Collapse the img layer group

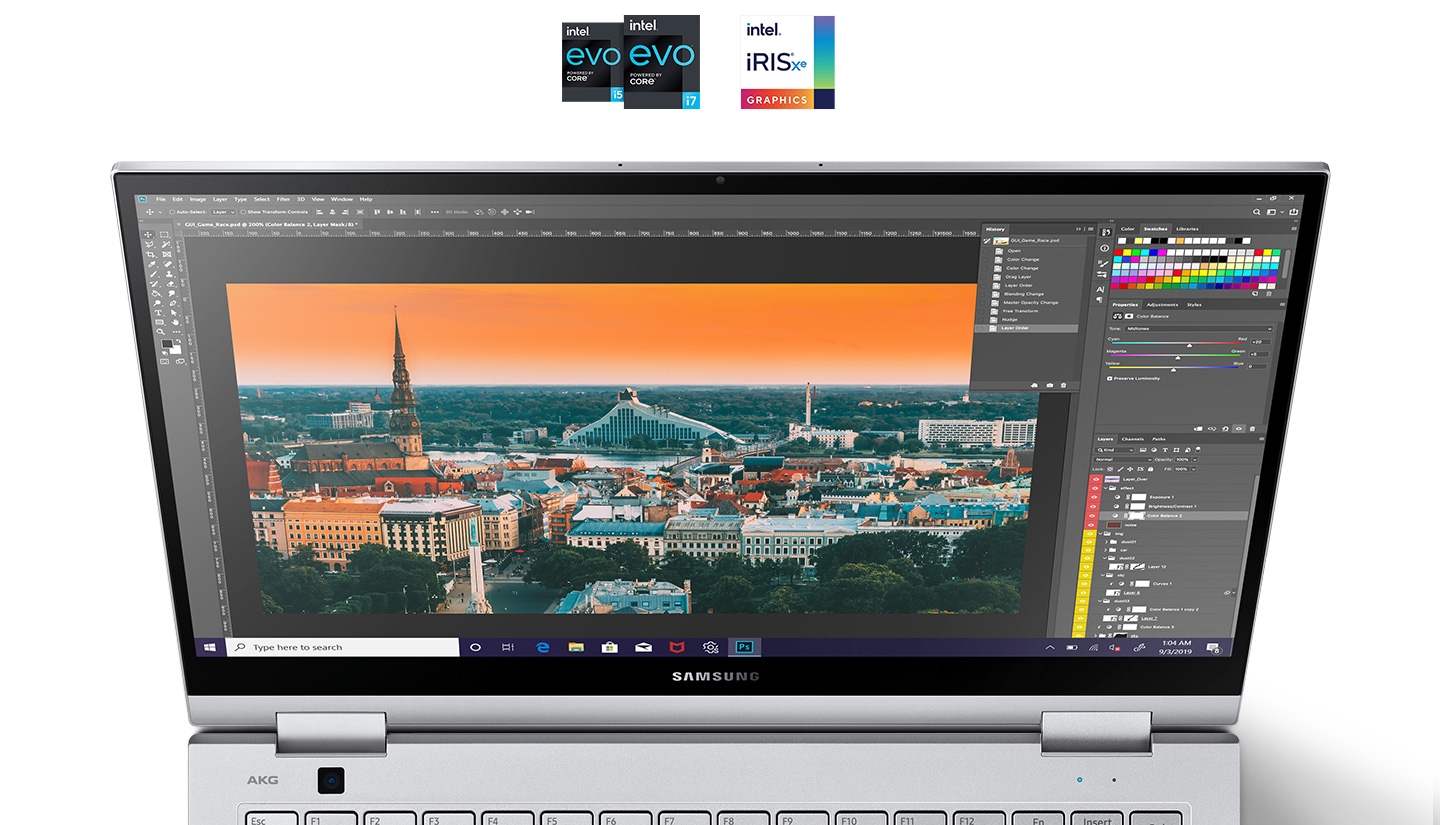tap(1100, 534)
